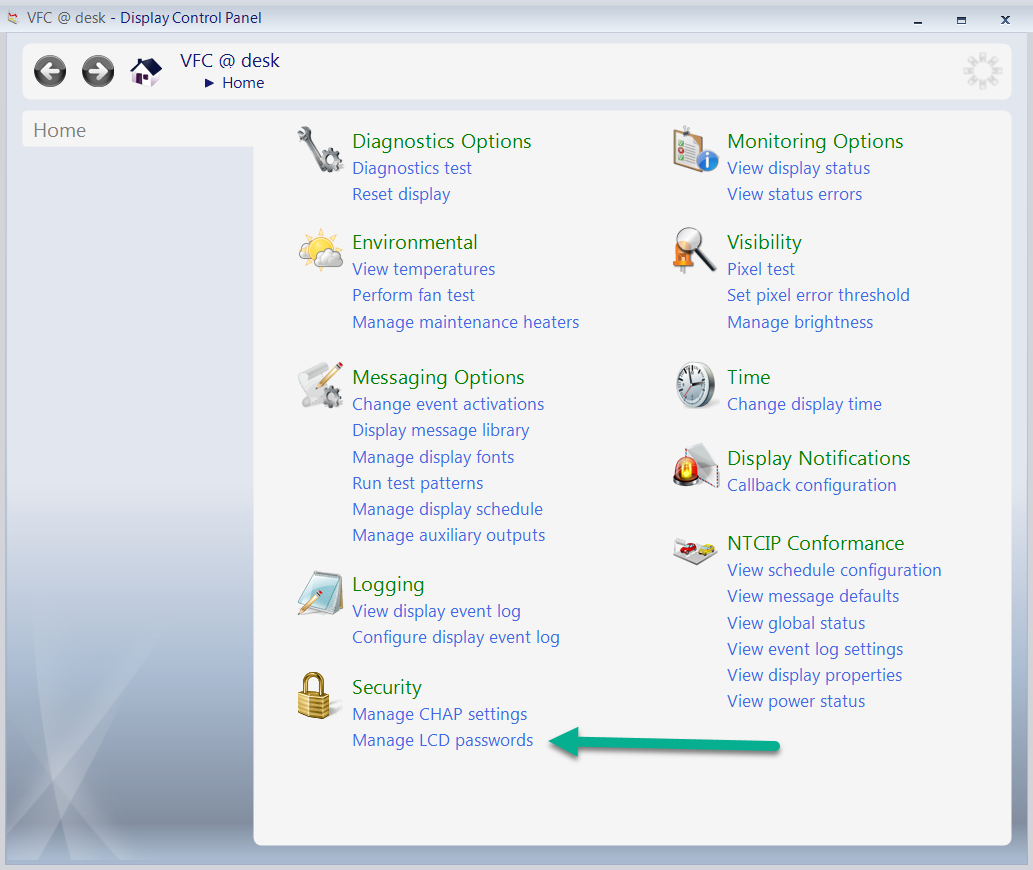Click the Monitoring Options clipboard icon
Viewport: 1033px width, 870px height.
[695, 150]
